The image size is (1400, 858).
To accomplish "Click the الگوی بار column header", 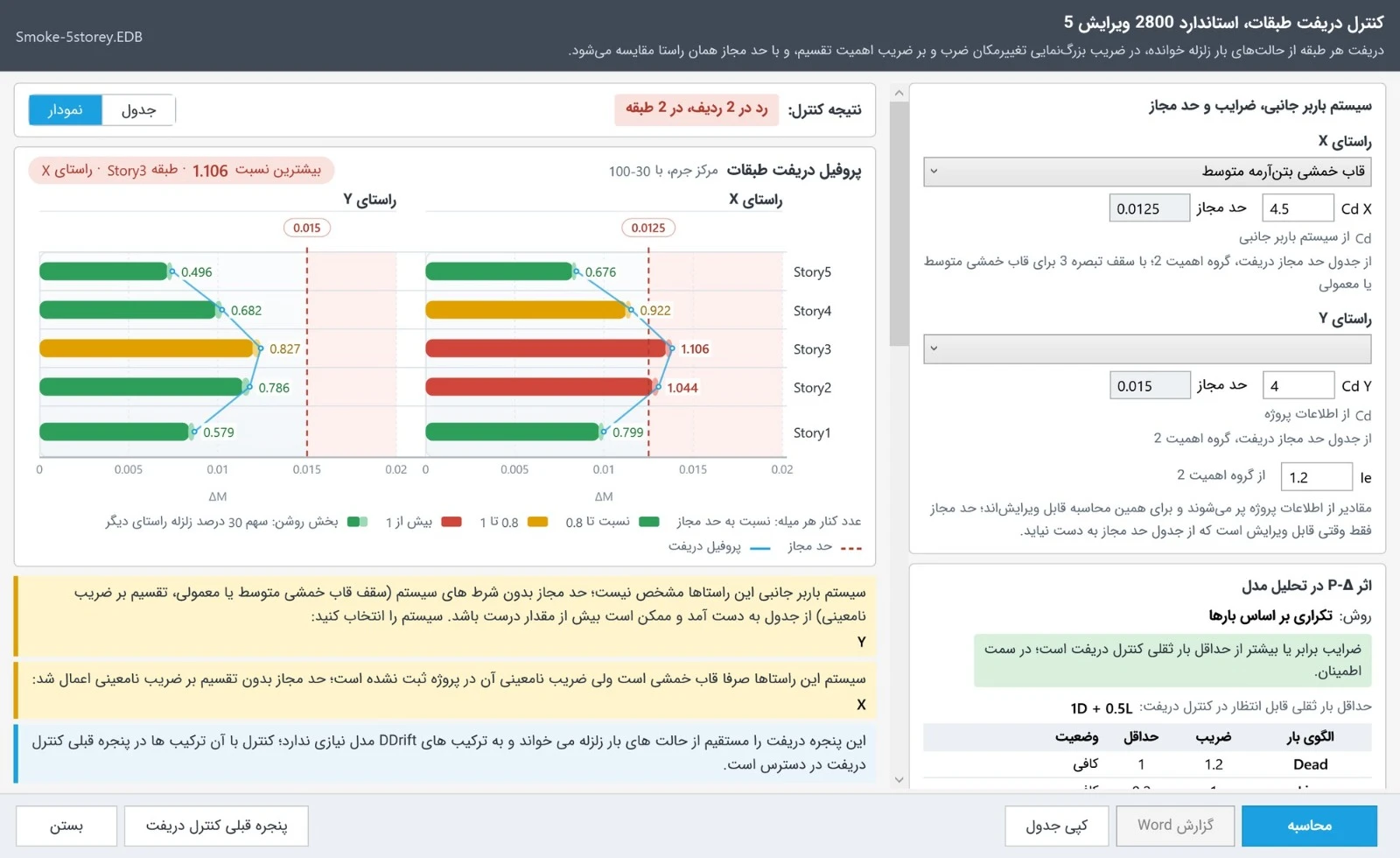I will point(1310,737).
